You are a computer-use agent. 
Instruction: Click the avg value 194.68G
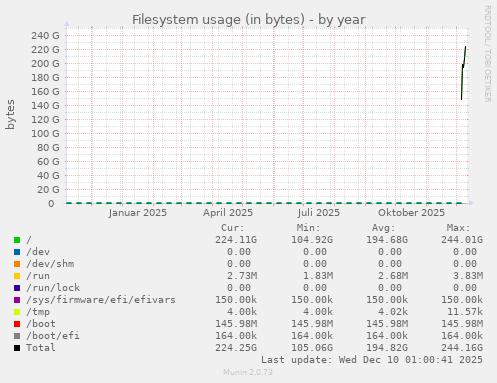[387, 240]
